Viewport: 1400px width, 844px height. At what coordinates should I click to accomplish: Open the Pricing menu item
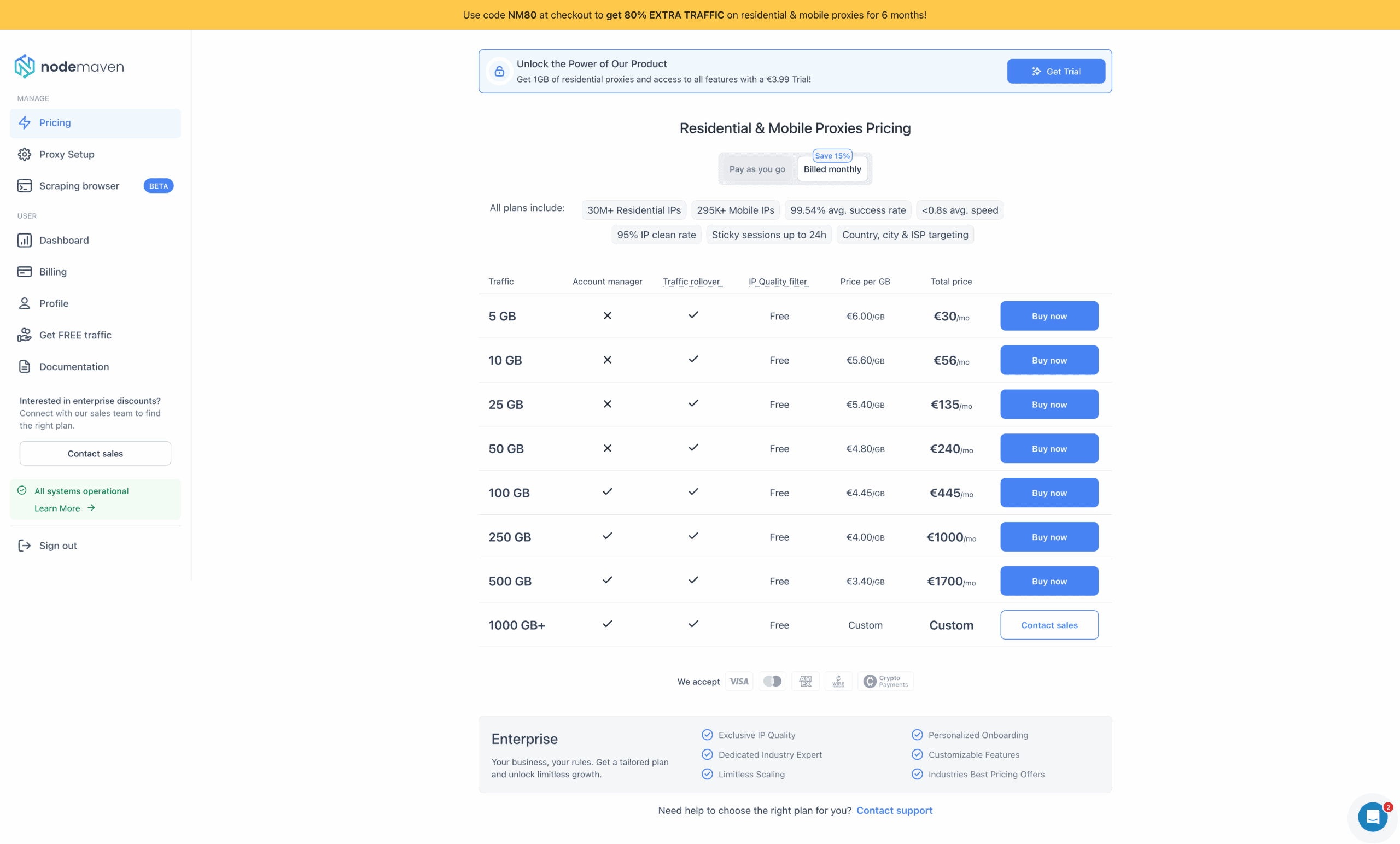(x=55, y=122)
